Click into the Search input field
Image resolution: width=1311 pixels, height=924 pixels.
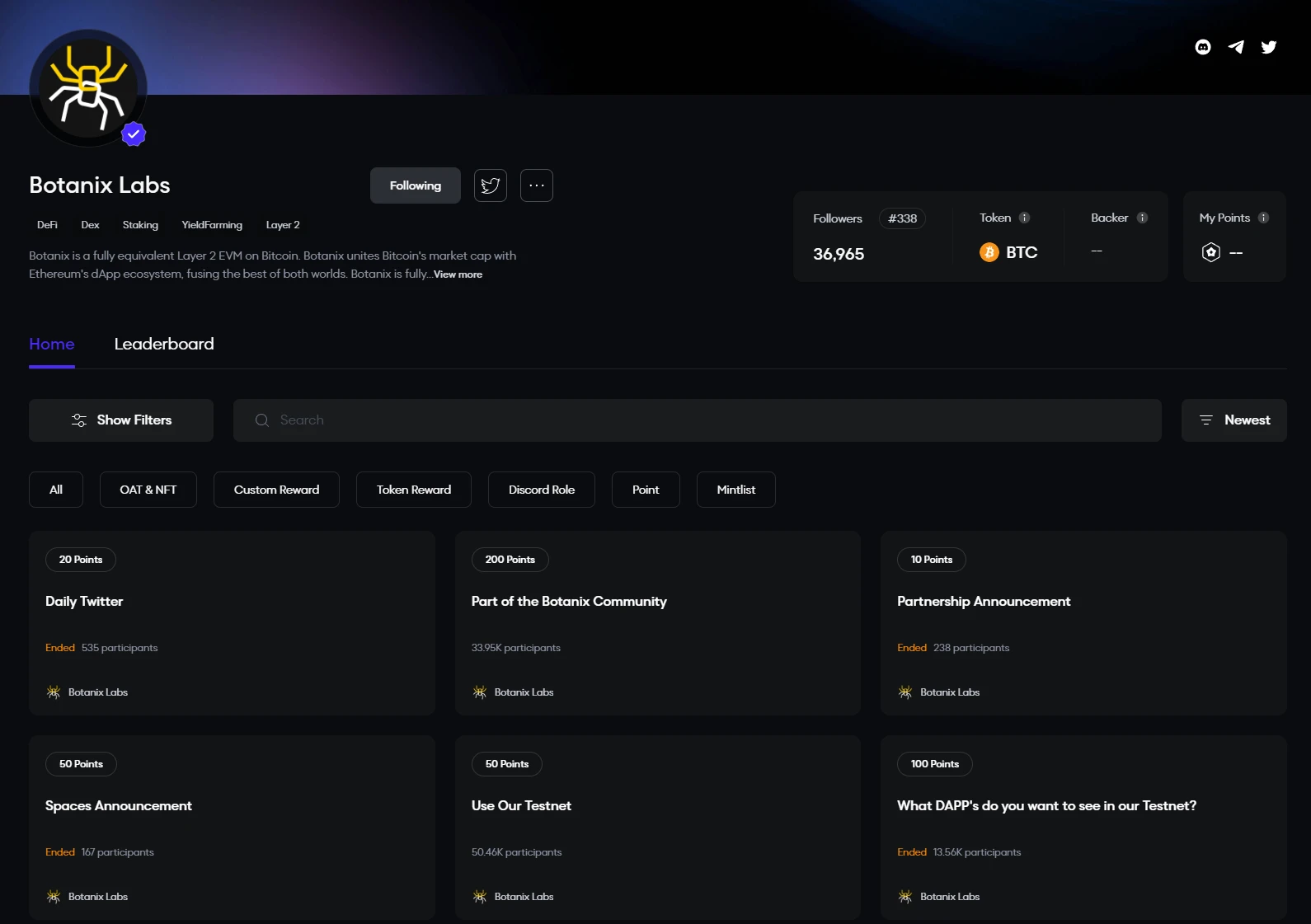point(697,420)
